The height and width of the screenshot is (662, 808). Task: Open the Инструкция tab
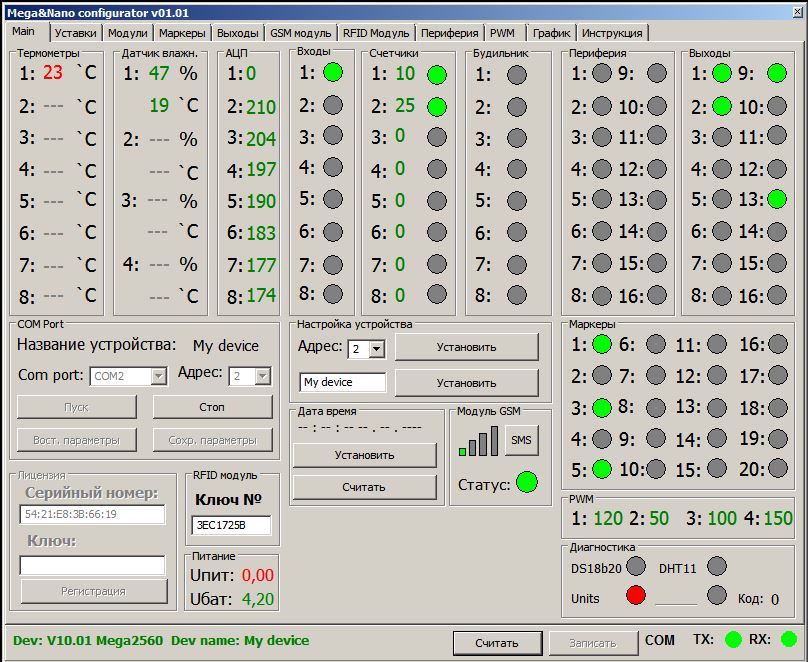tap(612, 33)
